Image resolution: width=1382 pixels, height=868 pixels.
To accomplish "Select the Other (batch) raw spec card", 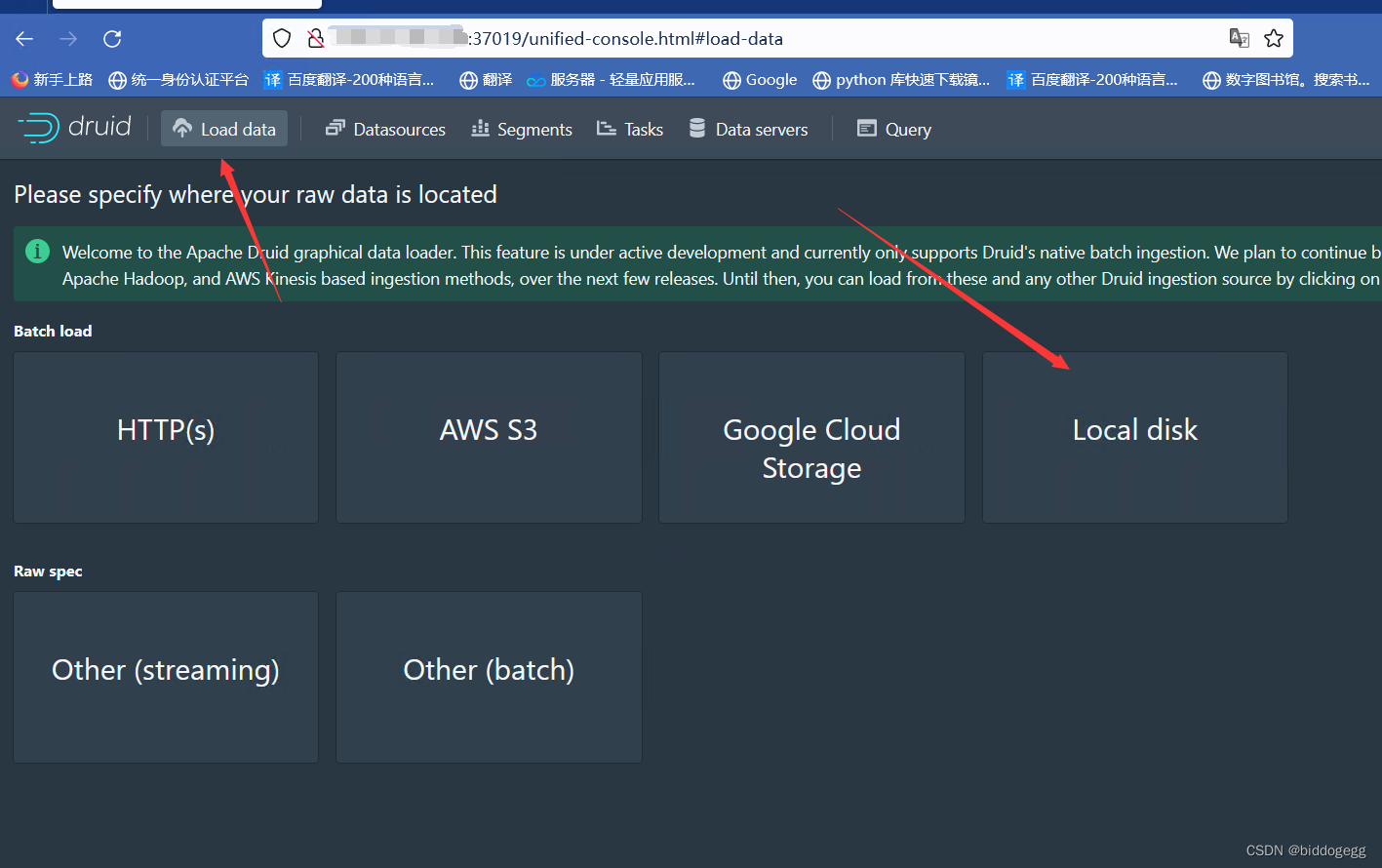I will 489,677.
